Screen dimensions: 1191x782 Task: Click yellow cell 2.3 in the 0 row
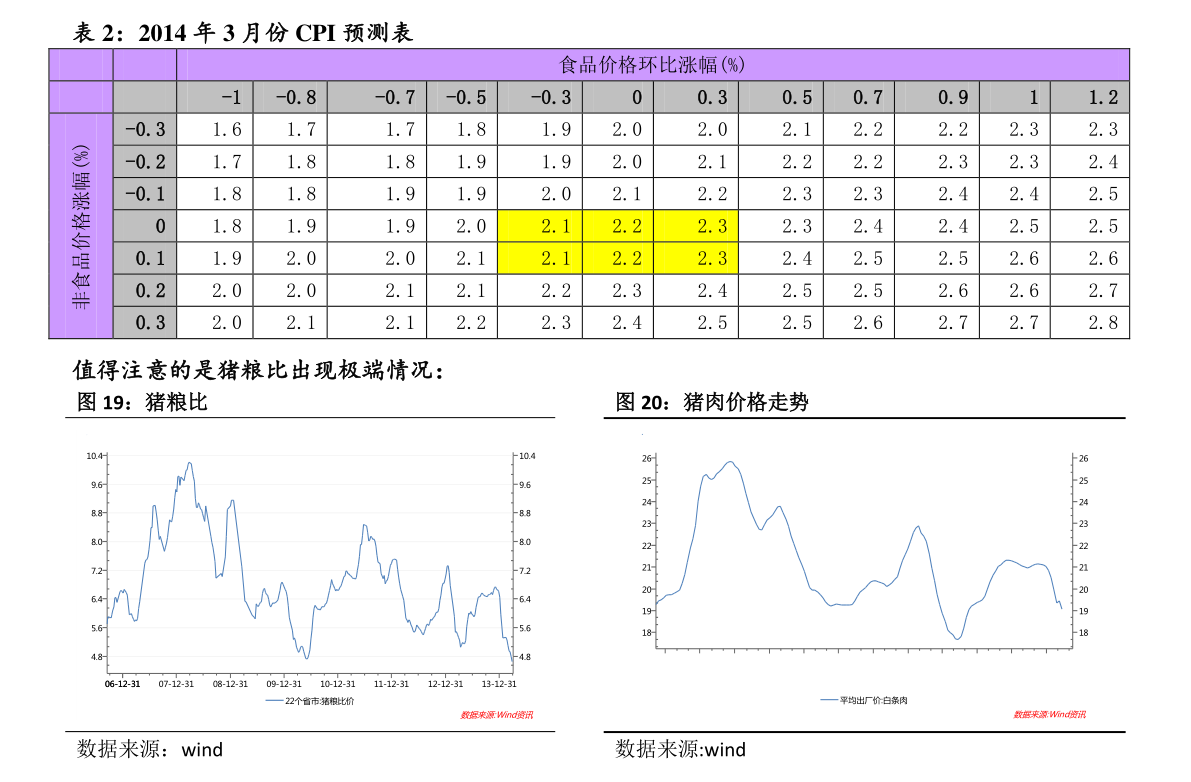click(x=696, y=226)
